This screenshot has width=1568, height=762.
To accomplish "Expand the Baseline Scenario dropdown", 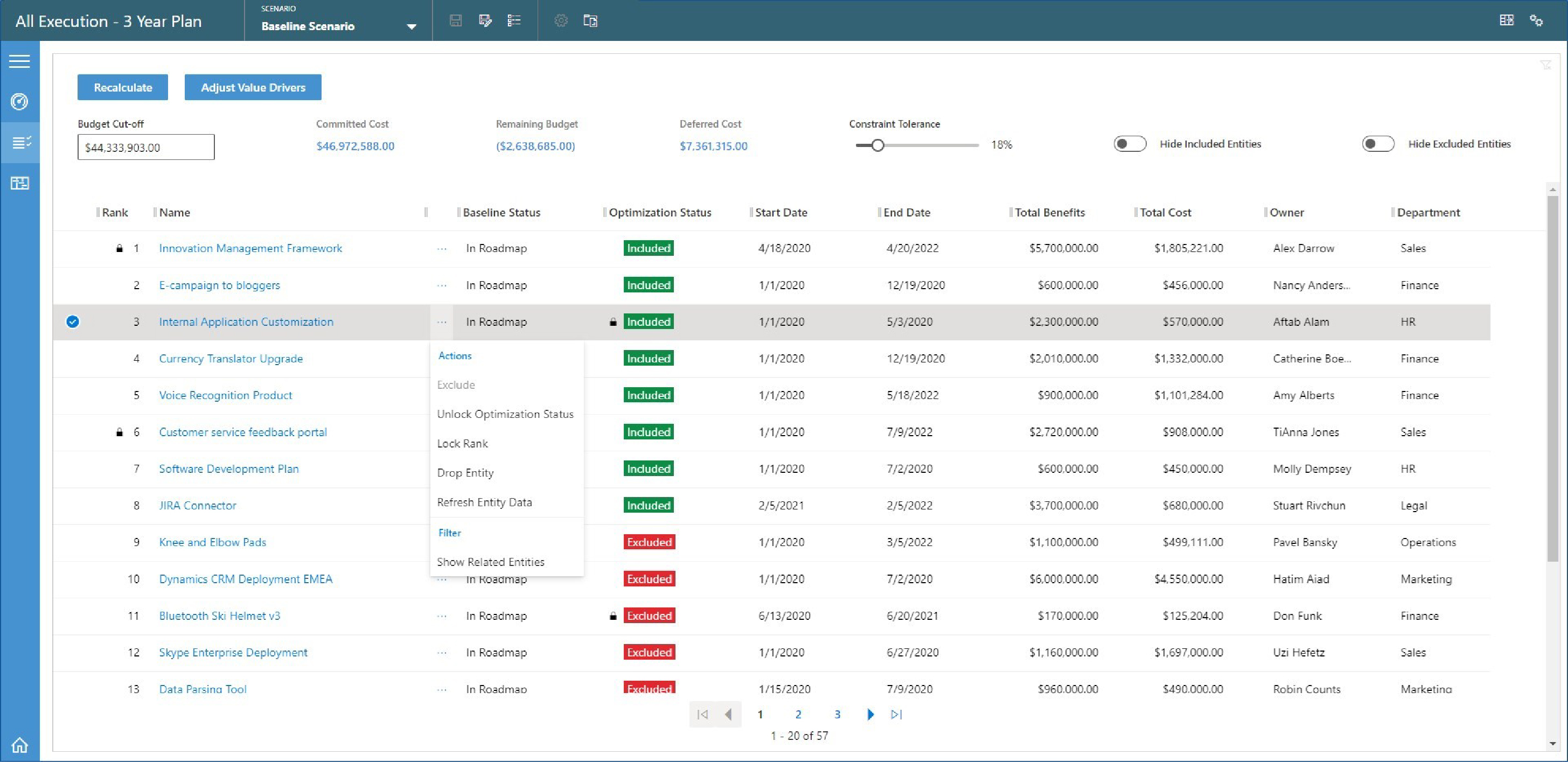I will click(411, 27).
